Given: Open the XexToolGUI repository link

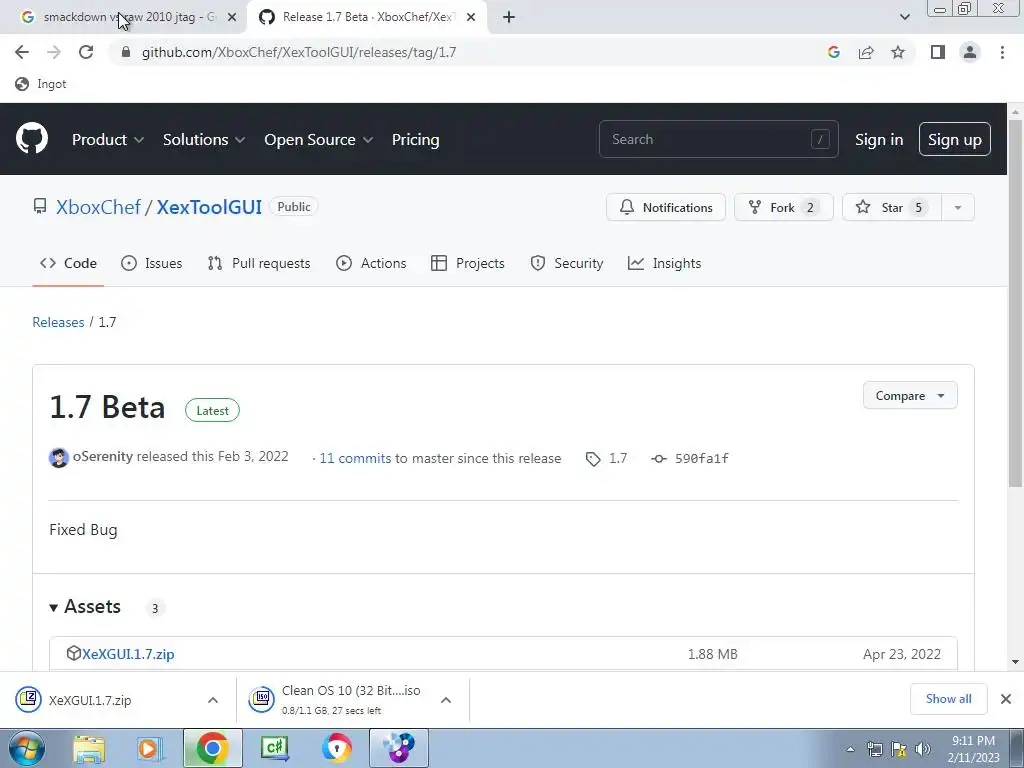Looking at the screenshot, I should point(209,207).
